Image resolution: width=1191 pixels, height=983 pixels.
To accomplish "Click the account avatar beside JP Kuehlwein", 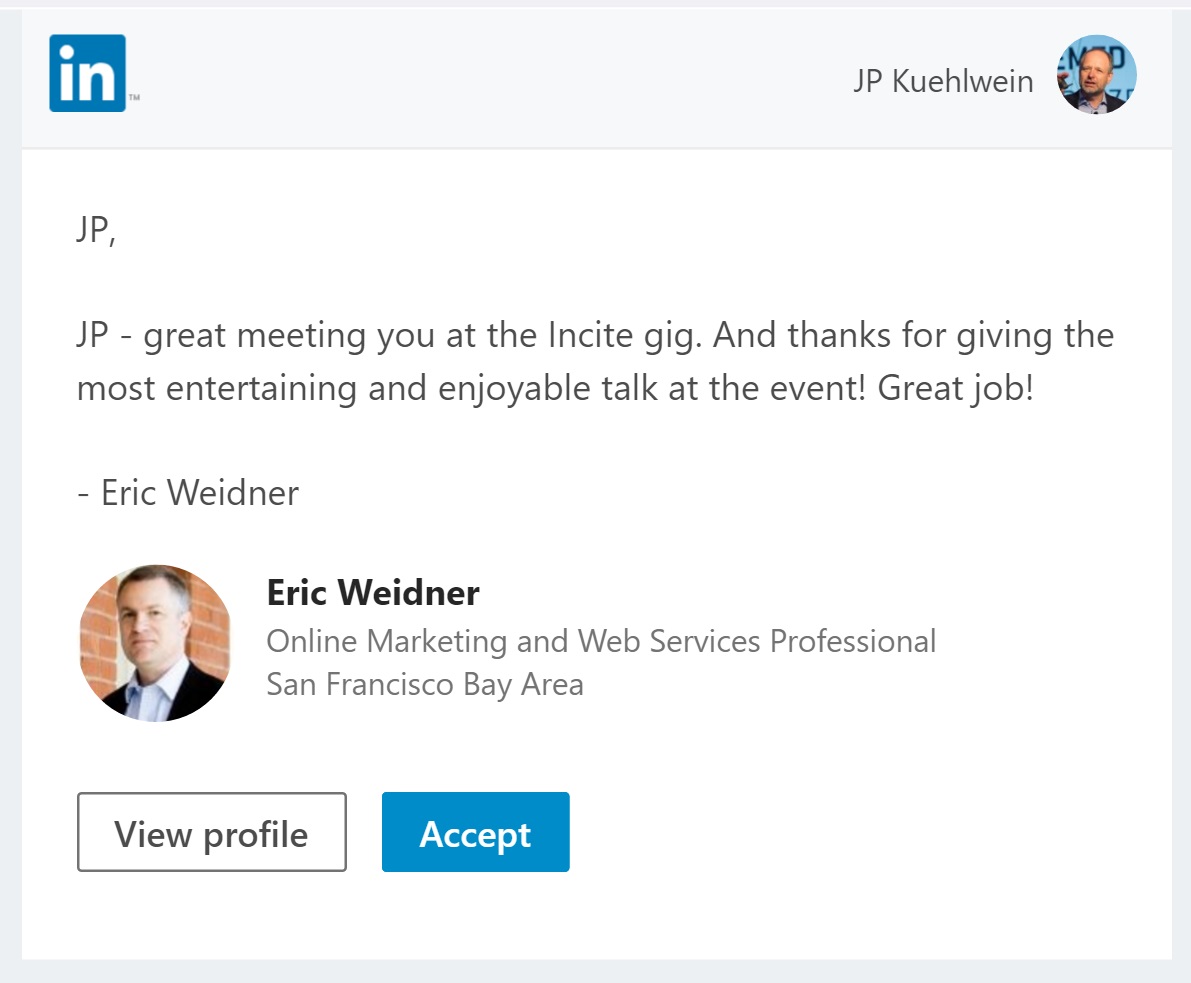I will (1096, 74).
